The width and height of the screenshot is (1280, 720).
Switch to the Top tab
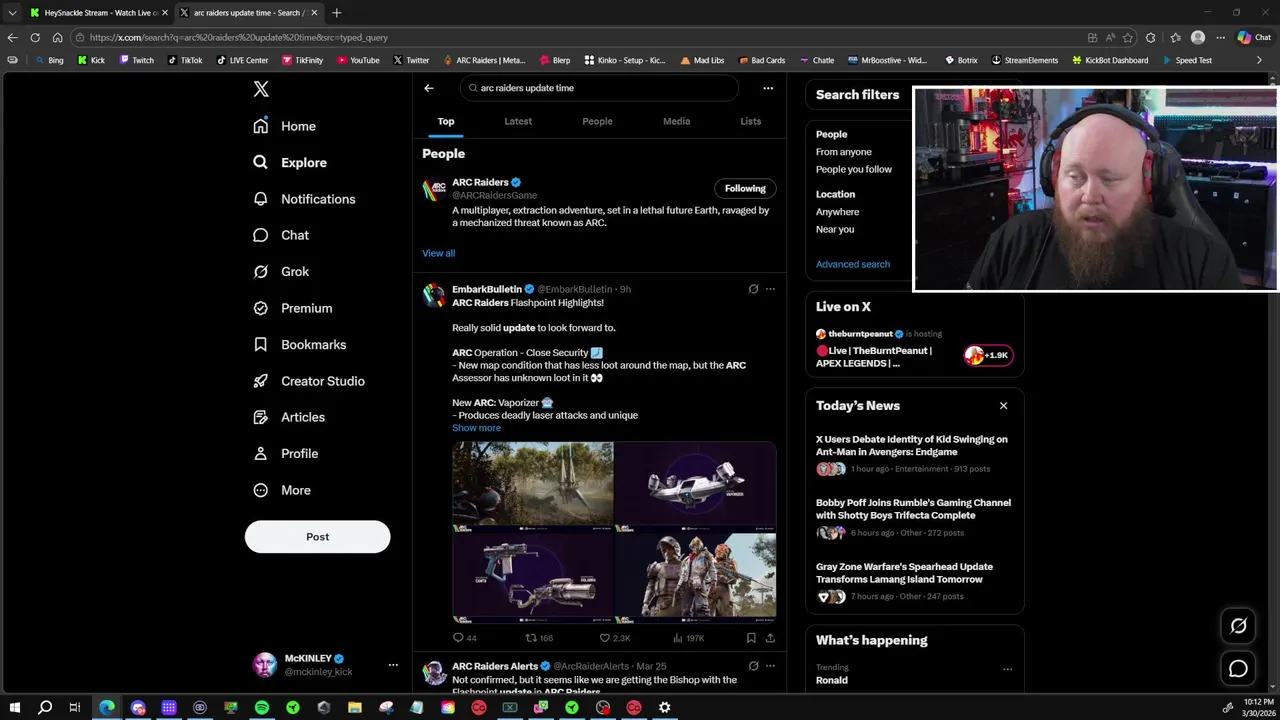pos(446,121)
